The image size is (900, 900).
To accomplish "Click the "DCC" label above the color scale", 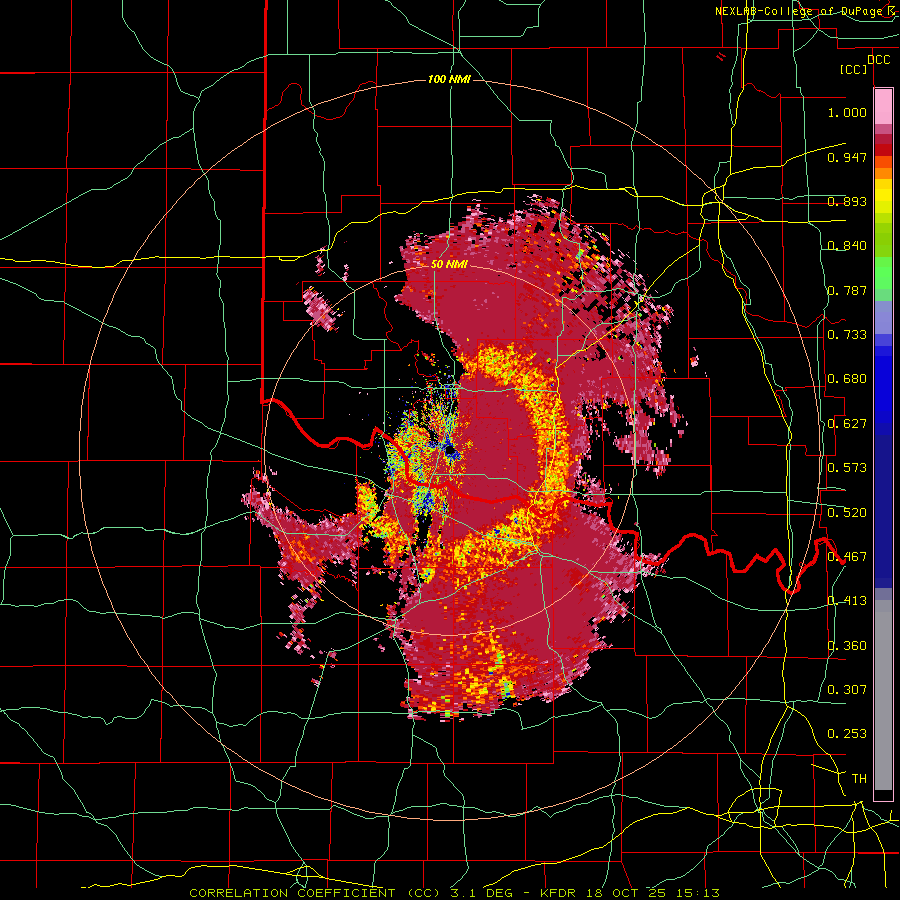I will point(878,60).
